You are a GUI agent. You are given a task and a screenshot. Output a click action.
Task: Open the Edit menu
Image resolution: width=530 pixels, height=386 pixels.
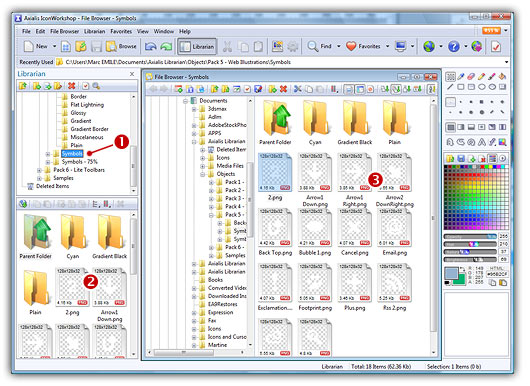point(41,31)
